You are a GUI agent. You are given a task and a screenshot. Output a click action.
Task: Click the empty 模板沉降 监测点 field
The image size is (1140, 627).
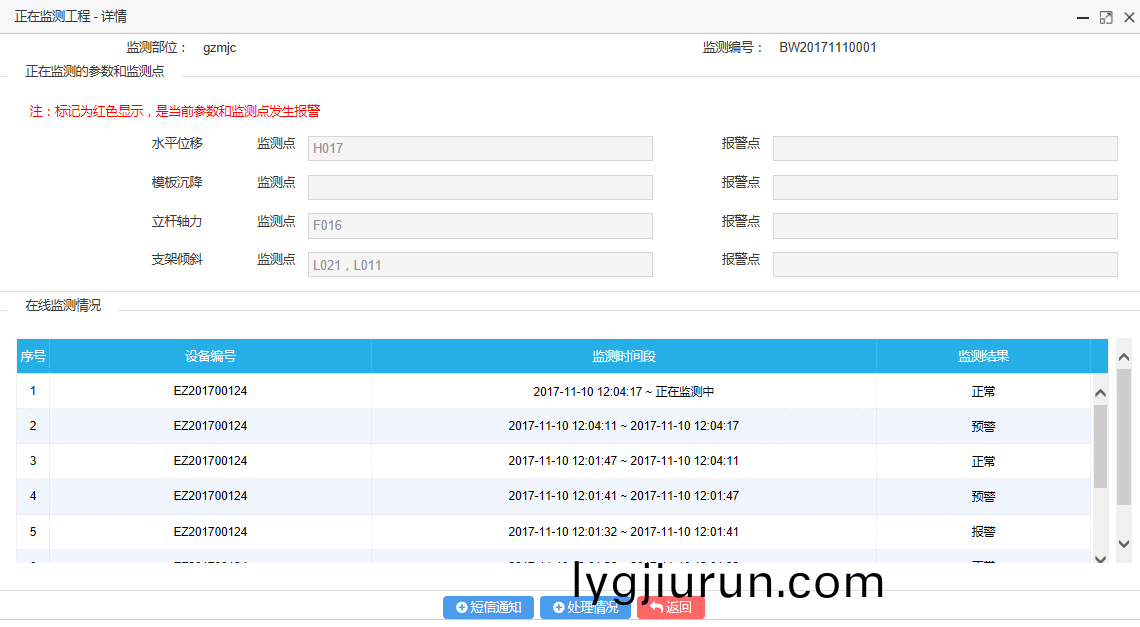[480, 188]
